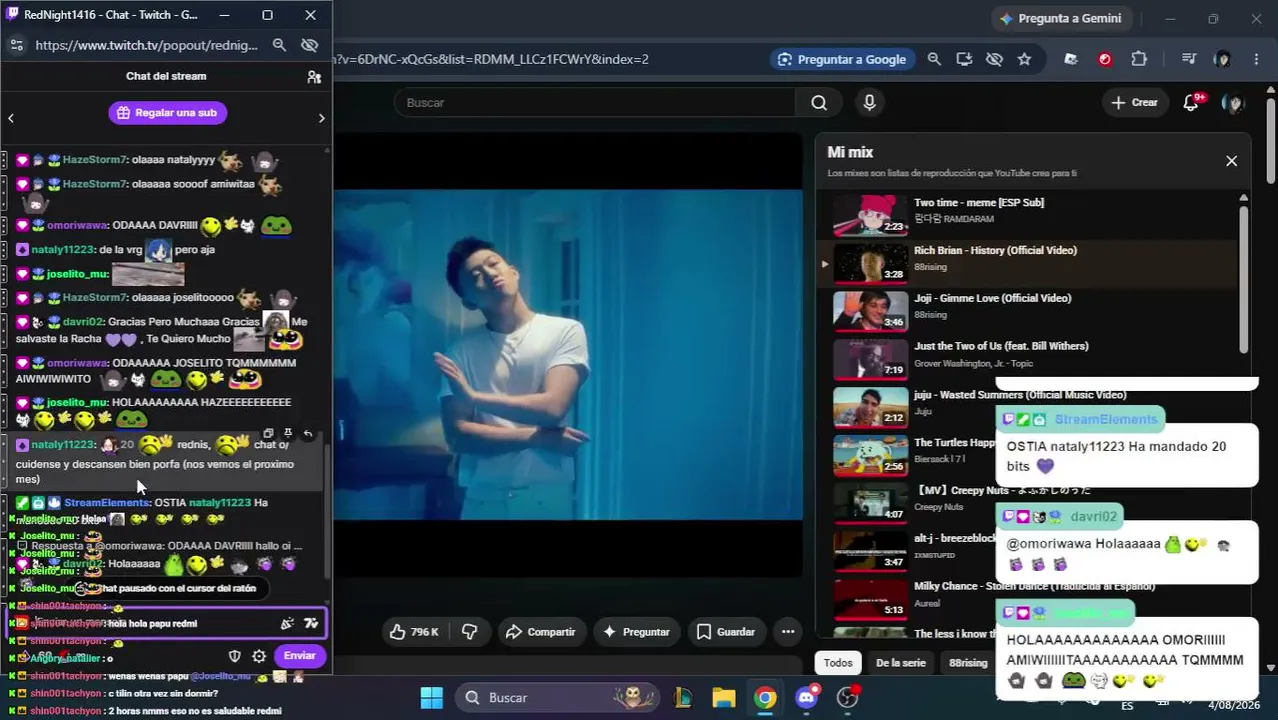Click the Twitch chat scrollbar
The image size is (1278, 720).
(x=327, y=510)
